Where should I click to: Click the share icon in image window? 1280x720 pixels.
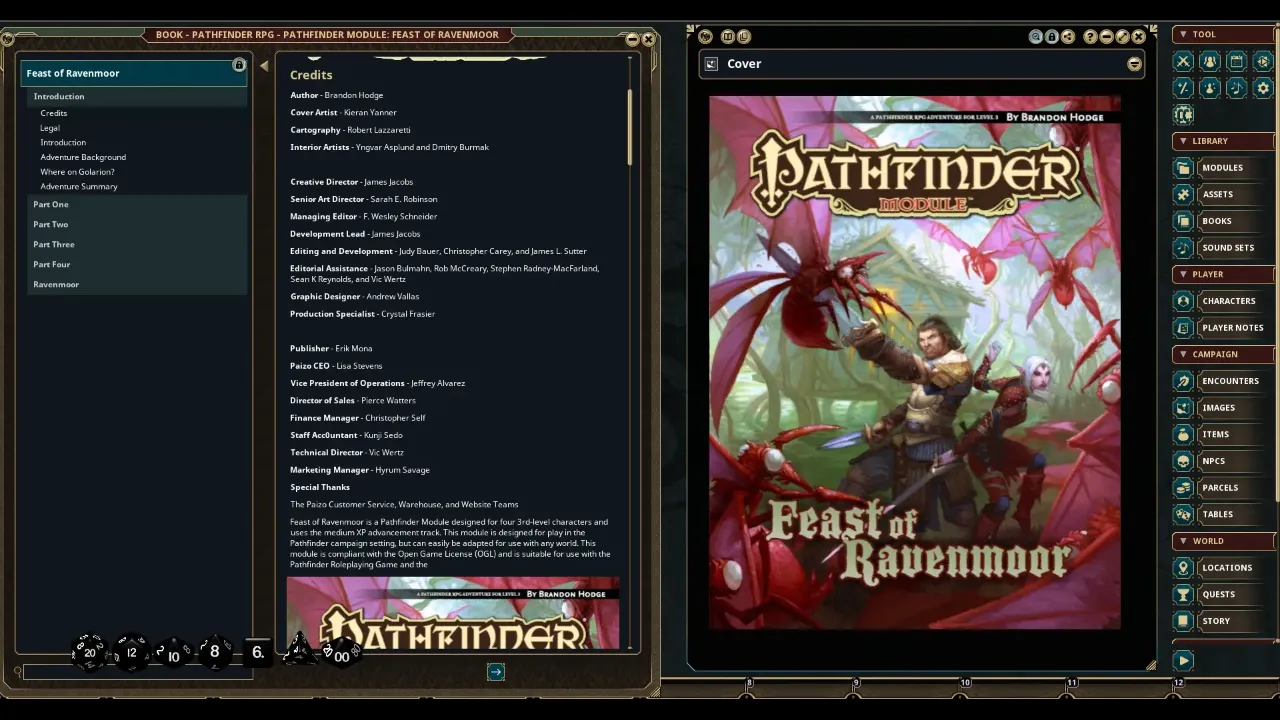1068,37
